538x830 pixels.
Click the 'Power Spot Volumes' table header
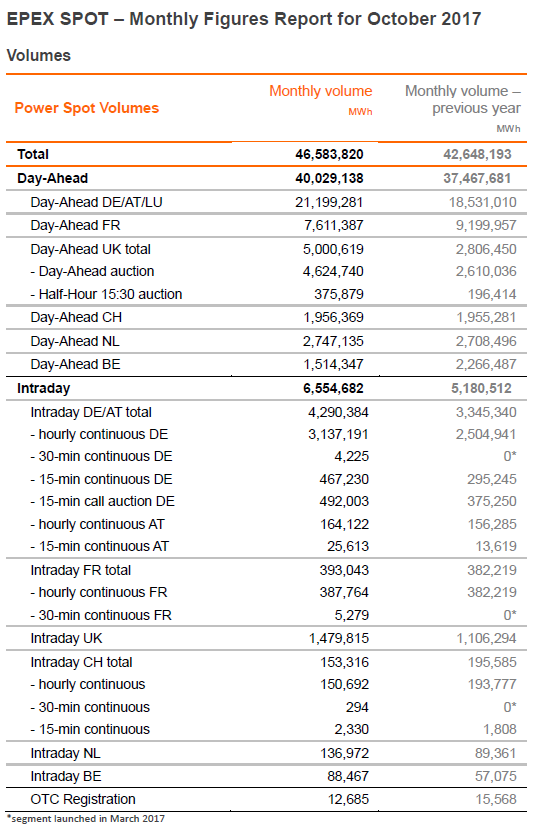pyautogui.click(x=87, y=108)
